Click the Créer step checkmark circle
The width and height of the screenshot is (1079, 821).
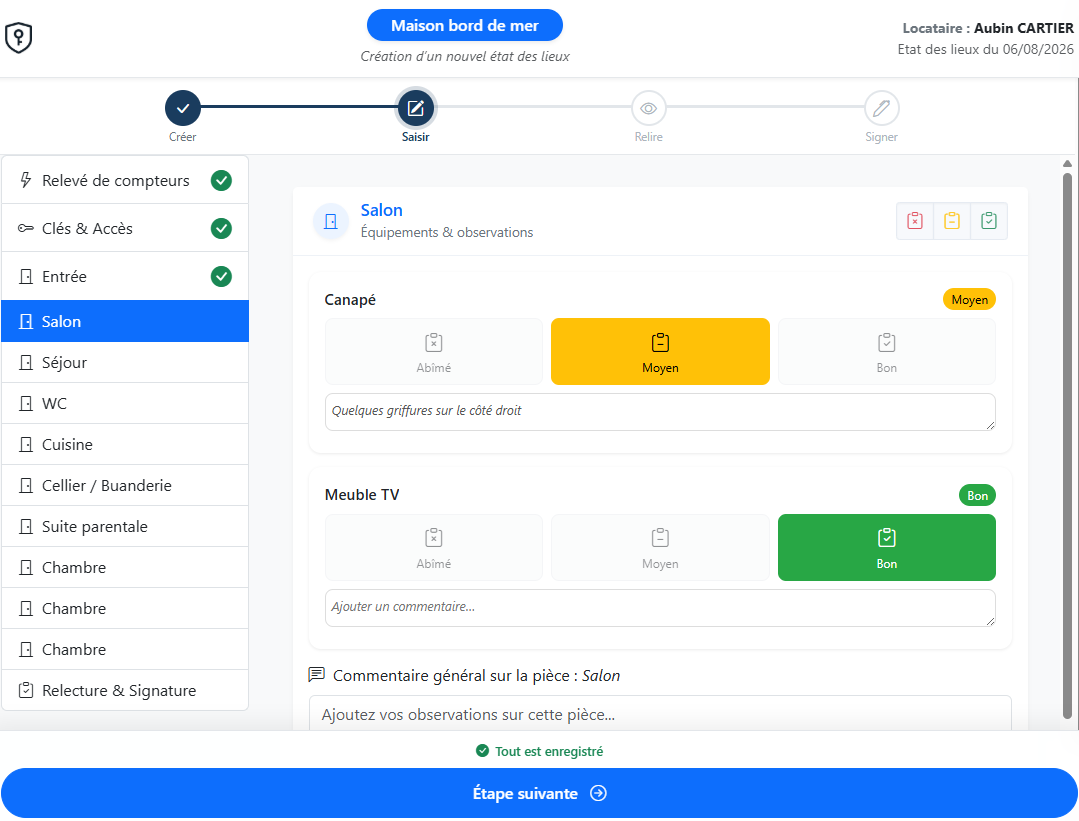coord(182,108)
